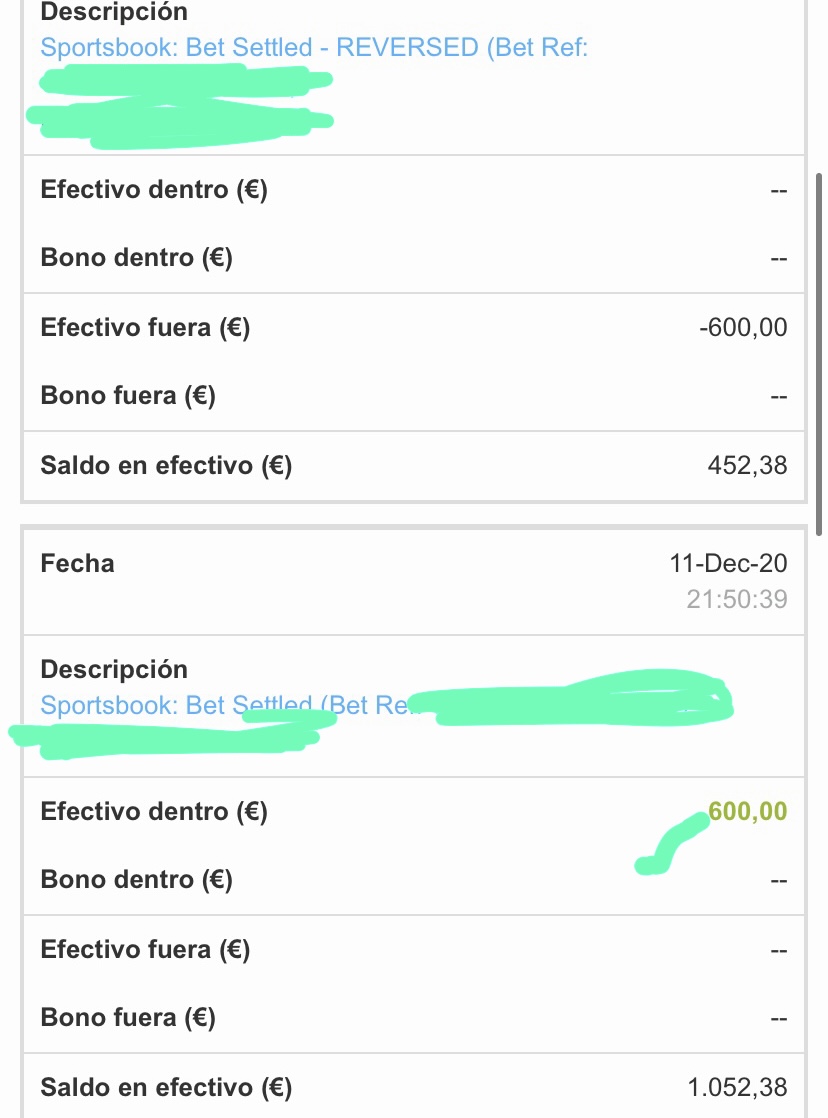The image size is (828, 1118).
Task: Click Bono fuera label in reversed transaction
Action: pyautogui.click(x=128, y=395)
